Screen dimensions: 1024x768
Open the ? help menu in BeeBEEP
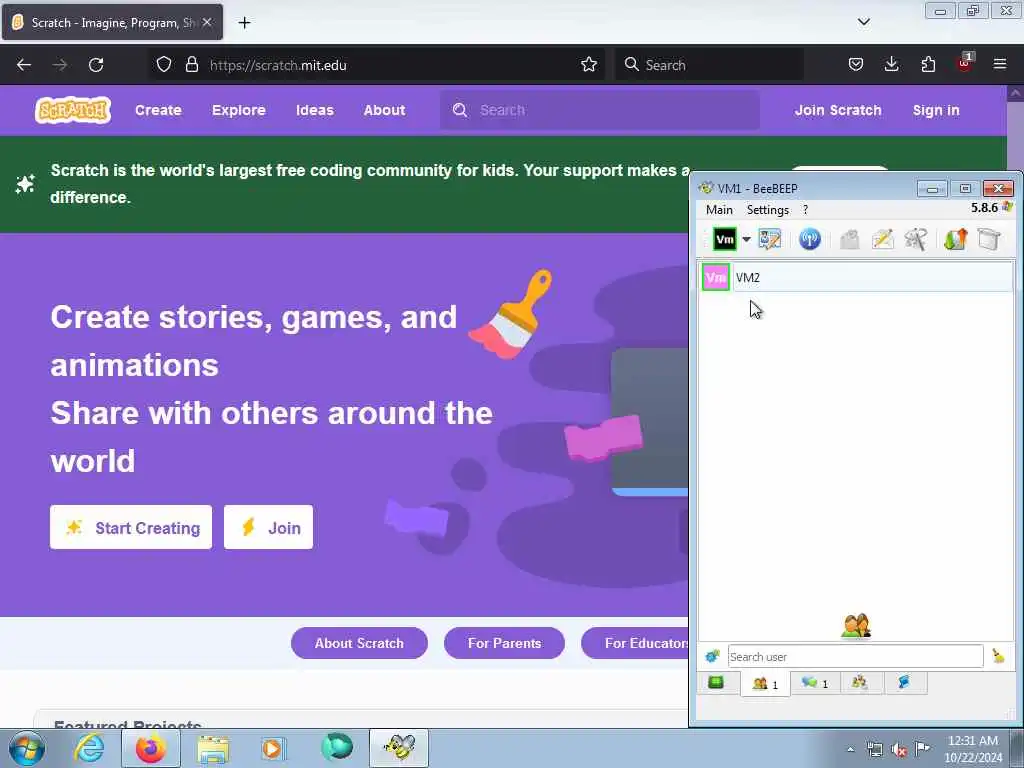[805, 210]
